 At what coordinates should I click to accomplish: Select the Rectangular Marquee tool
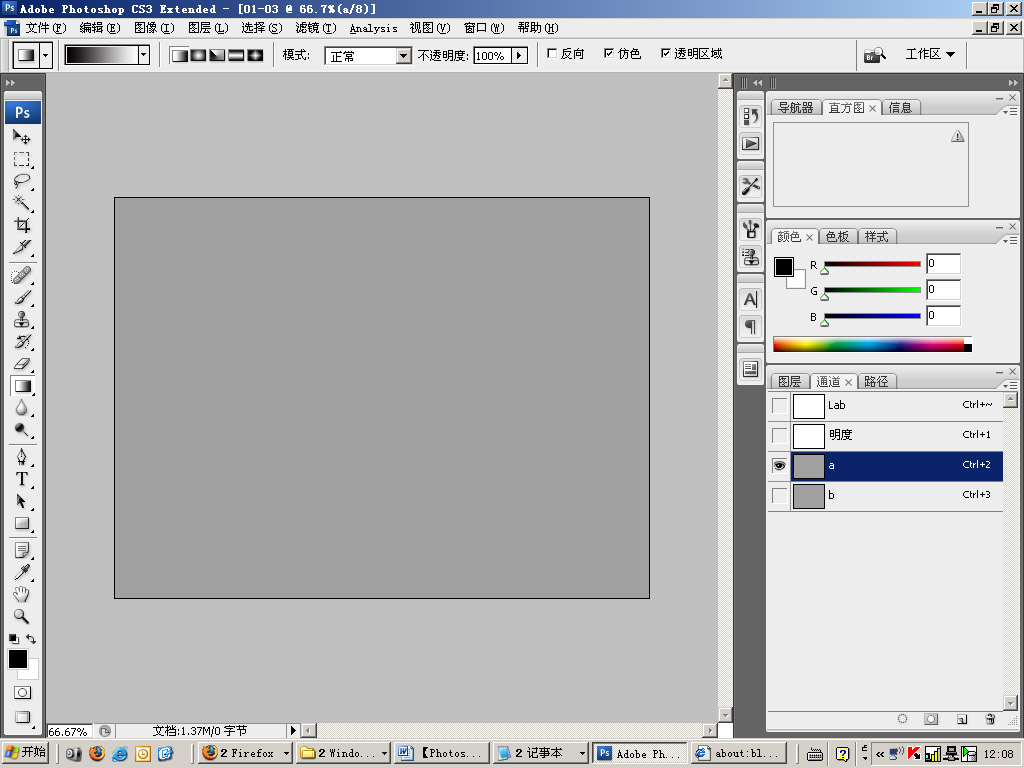pyautogui.click(x=22, y=159)
